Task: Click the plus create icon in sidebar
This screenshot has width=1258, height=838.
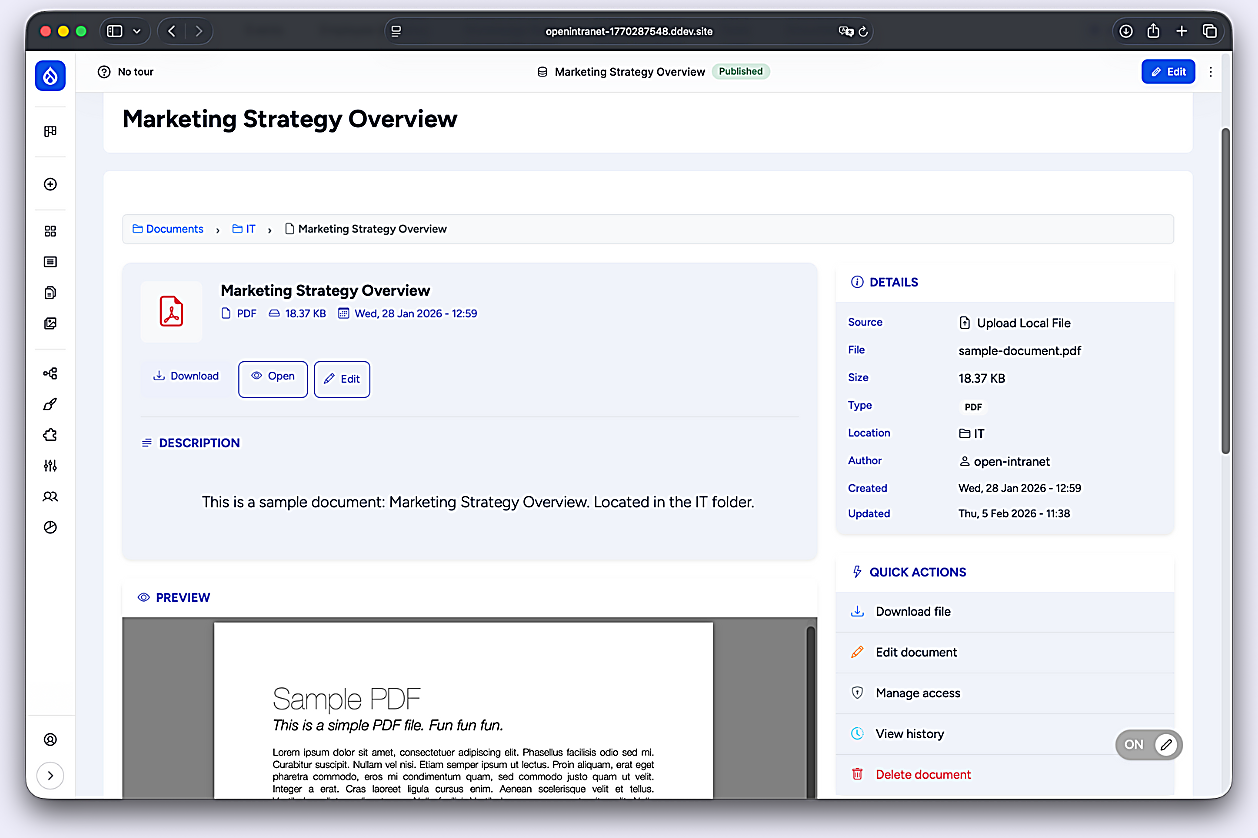Action: (x=50, y=184)
